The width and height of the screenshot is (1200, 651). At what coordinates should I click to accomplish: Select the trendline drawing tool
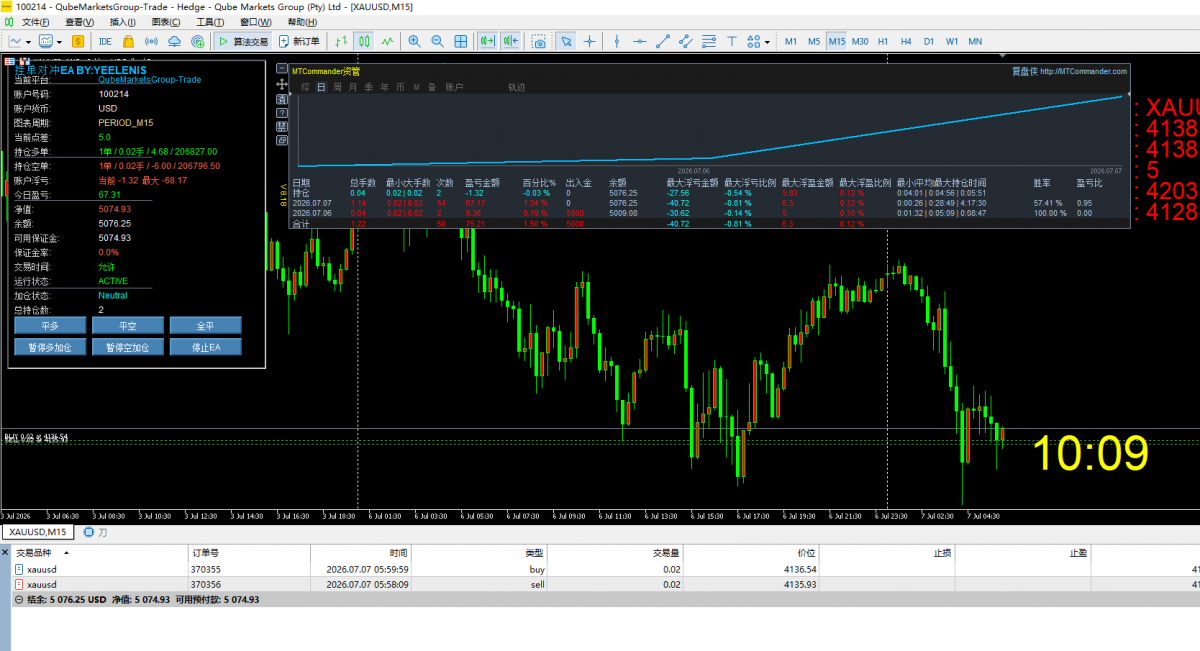[662, 41]
